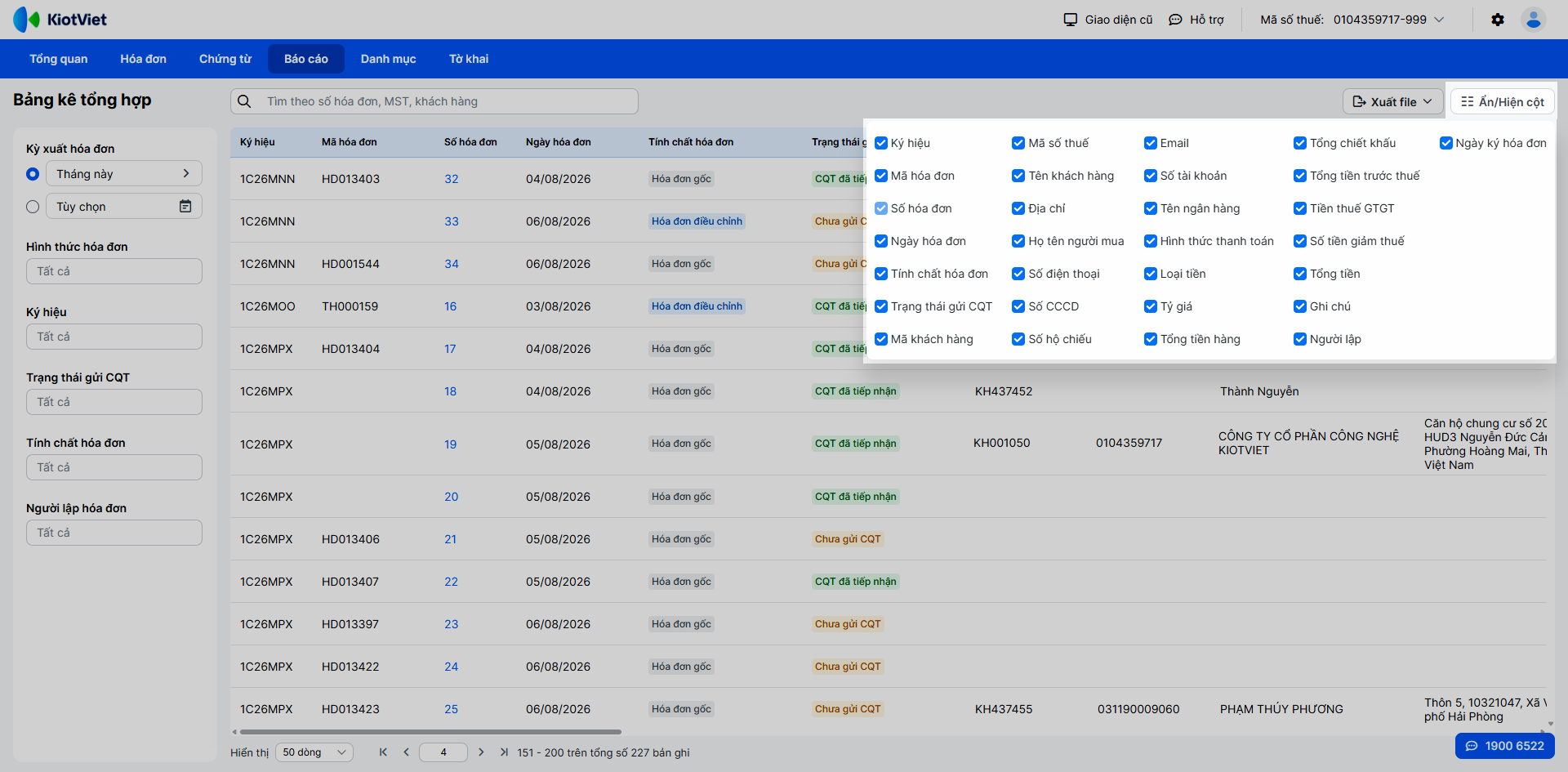The width and height of the screenshot is (1568, 772).
Task: Open the 50 dòng page size dropdown
Action: 314,752
